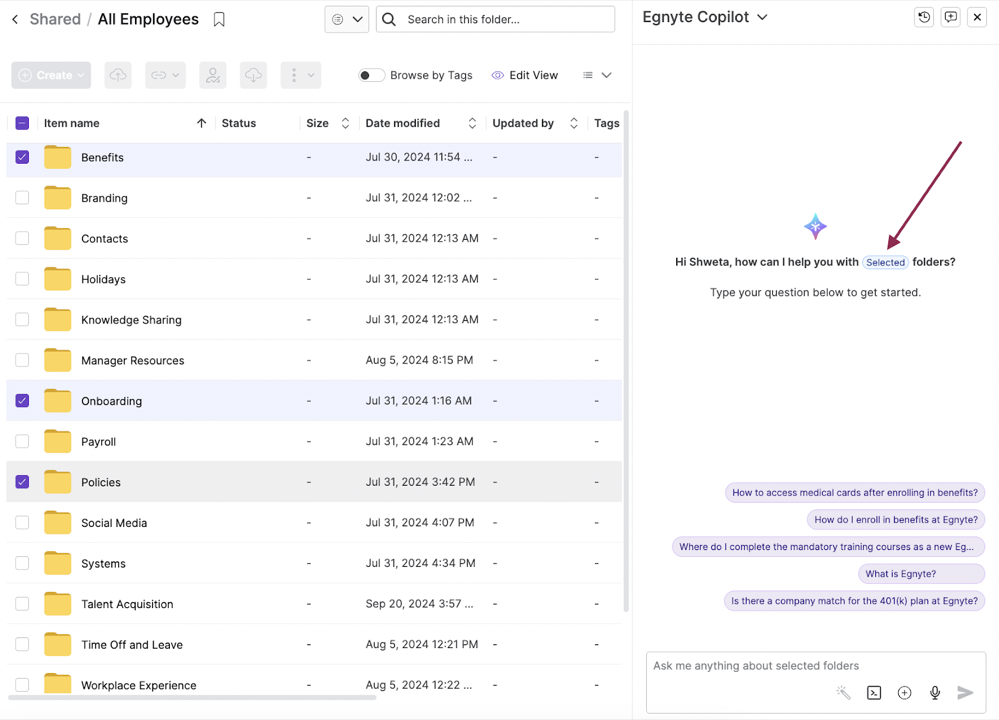999x720 pixels.
Task: Check the Social Media folder checkbox
Action: (x=22, y=522)
